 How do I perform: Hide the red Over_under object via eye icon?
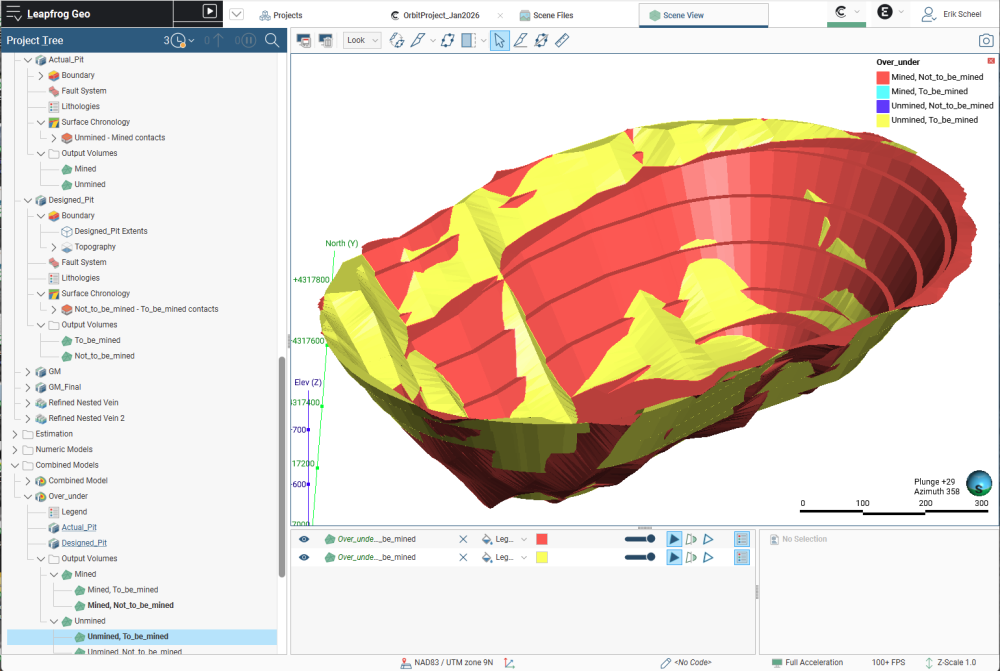coord(304,540)
